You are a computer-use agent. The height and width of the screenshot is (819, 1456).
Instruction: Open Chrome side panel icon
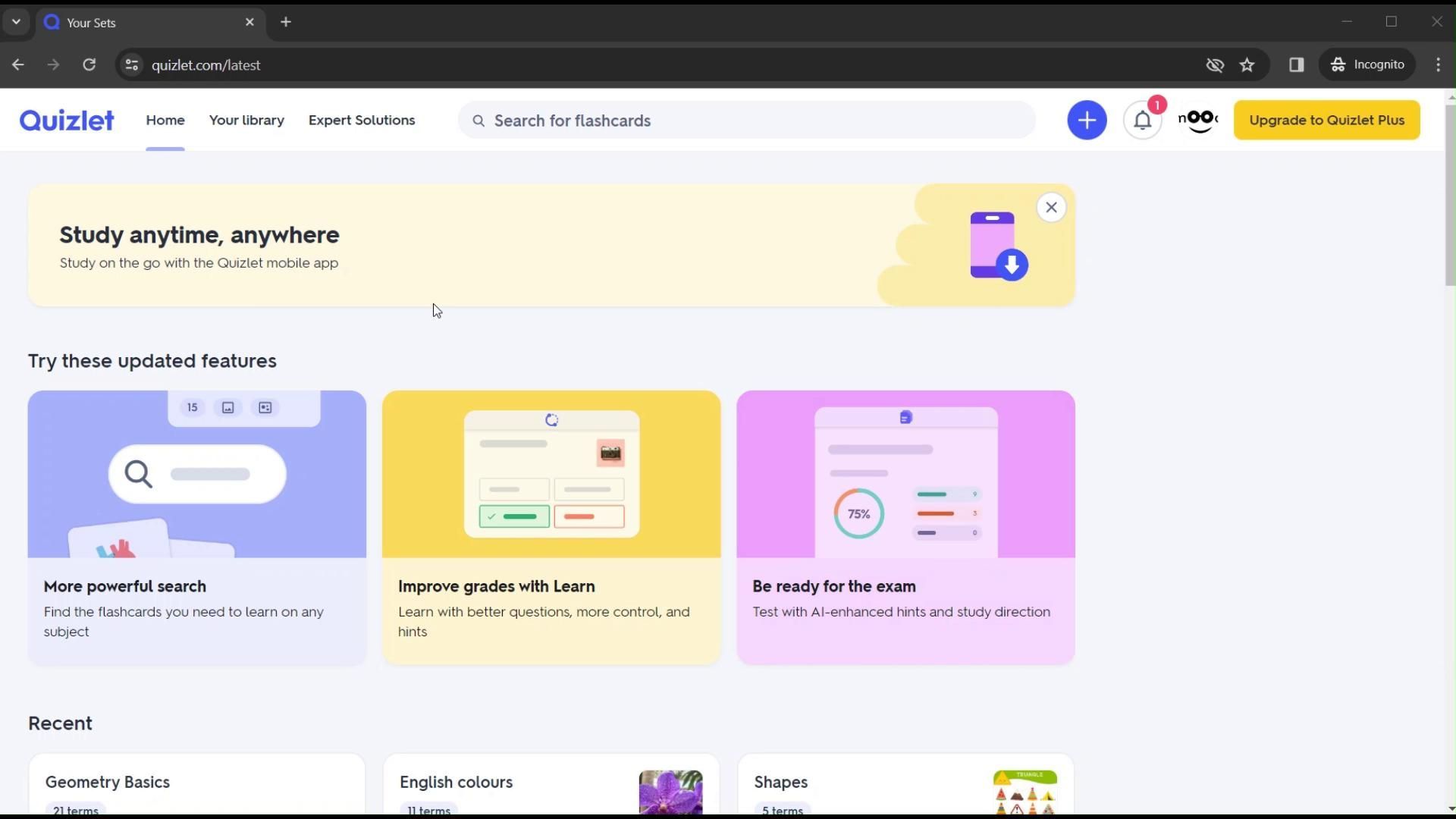click(1296, 65)
